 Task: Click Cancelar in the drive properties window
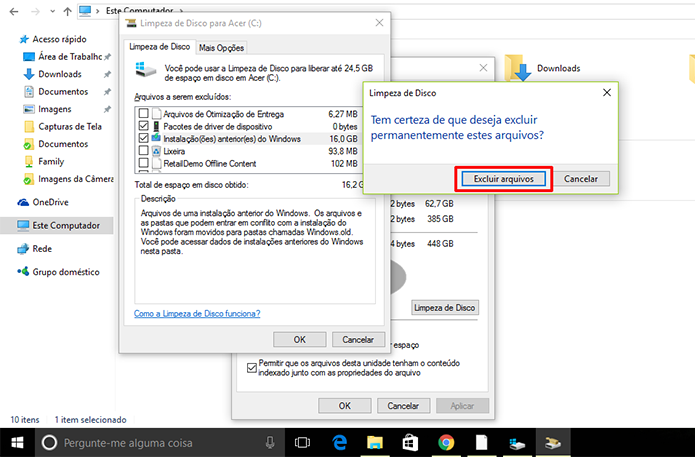[403, 406]
